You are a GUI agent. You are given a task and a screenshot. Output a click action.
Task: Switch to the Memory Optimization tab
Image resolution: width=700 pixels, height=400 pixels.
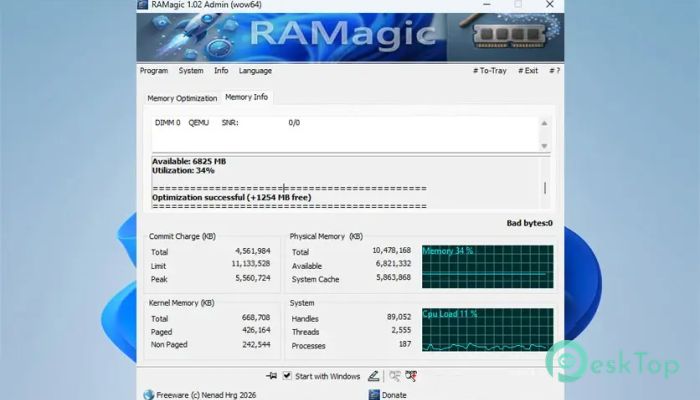pos(182,98)
